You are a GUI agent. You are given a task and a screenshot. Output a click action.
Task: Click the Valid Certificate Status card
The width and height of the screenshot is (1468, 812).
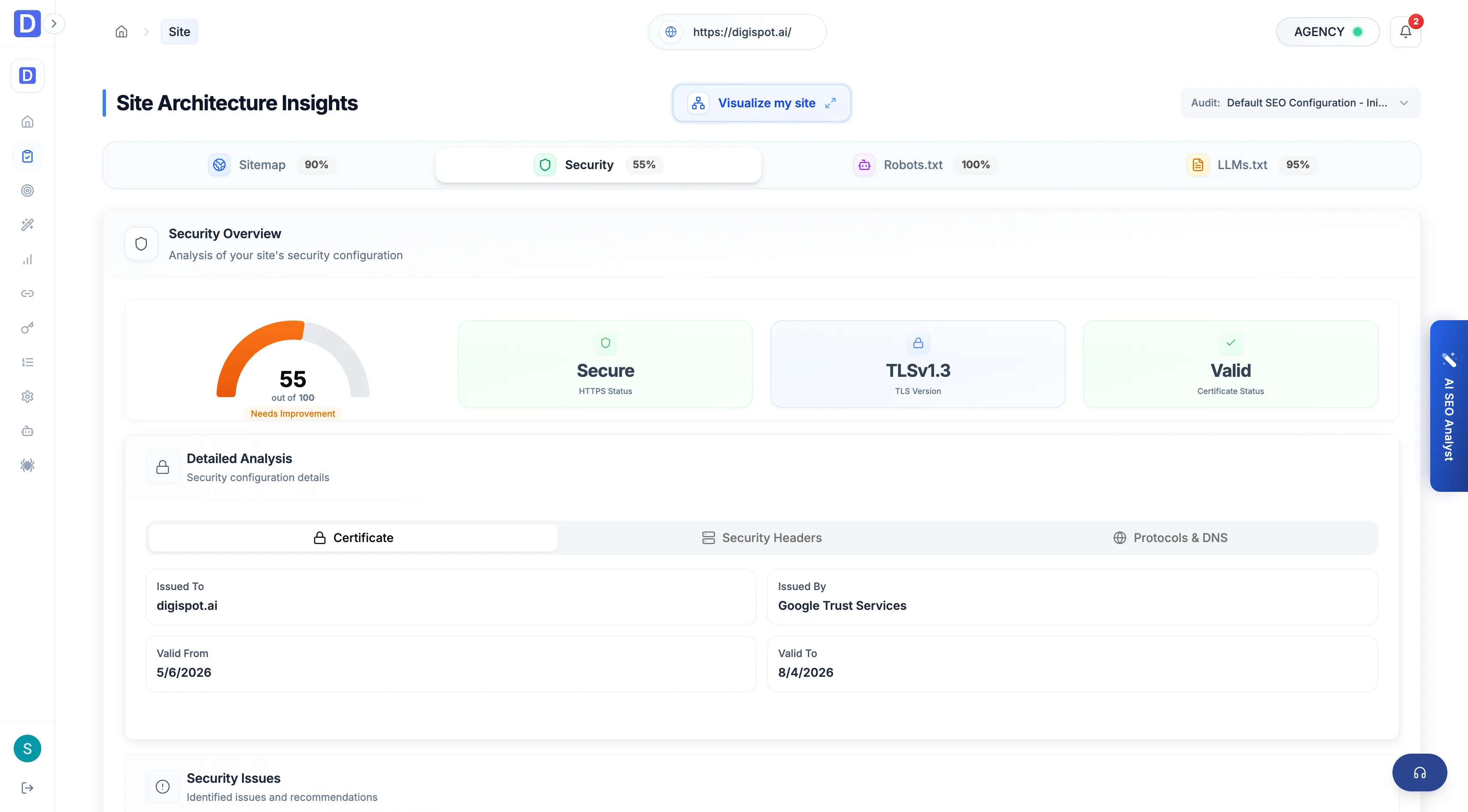pyautogui.click(x=1230, y=364)
